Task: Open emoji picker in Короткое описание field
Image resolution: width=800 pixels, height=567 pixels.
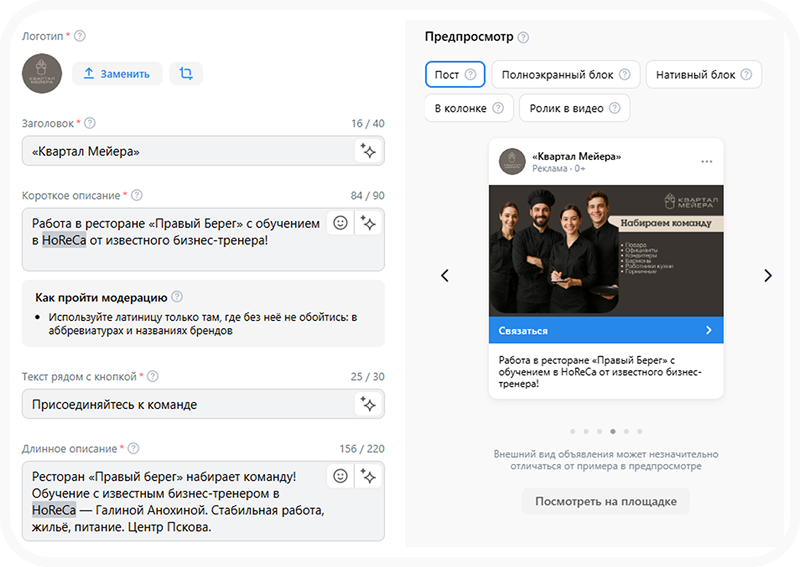Action: tap(340, 223)
